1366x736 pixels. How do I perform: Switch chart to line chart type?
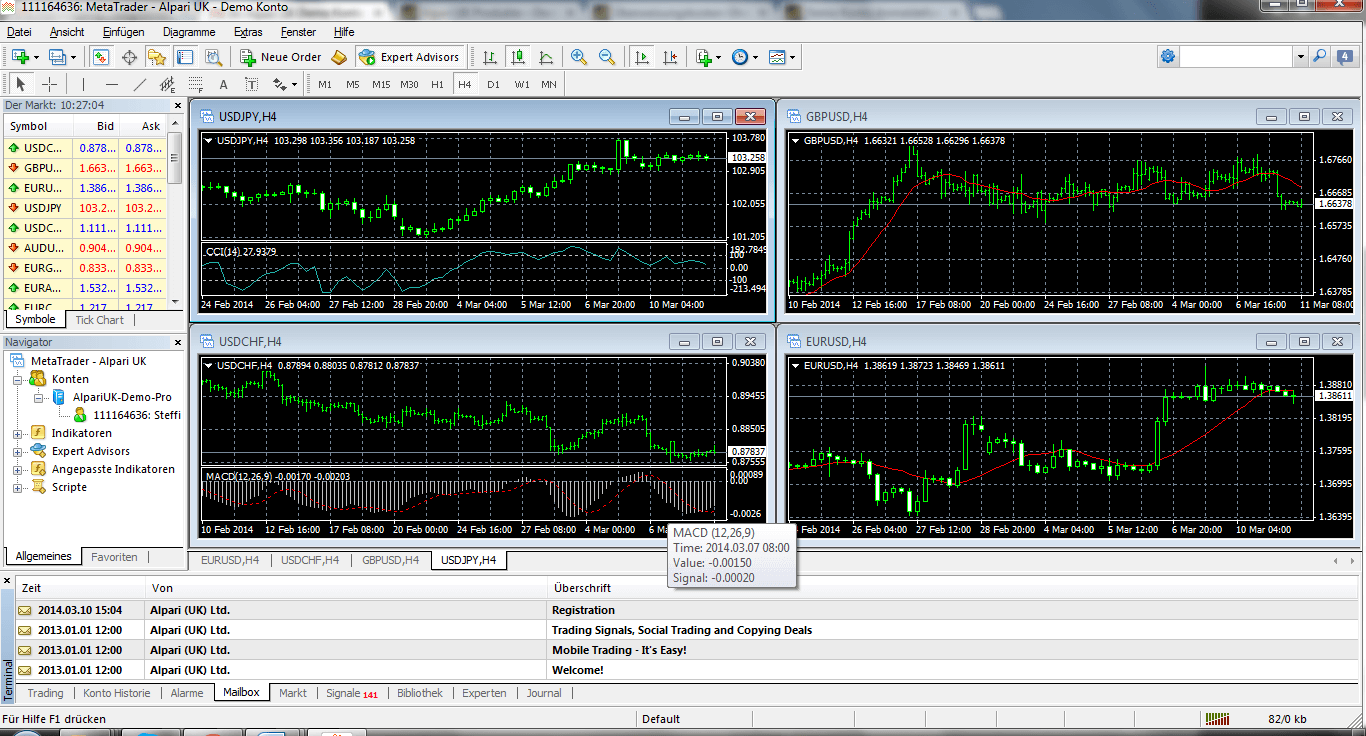pos(545,57)
